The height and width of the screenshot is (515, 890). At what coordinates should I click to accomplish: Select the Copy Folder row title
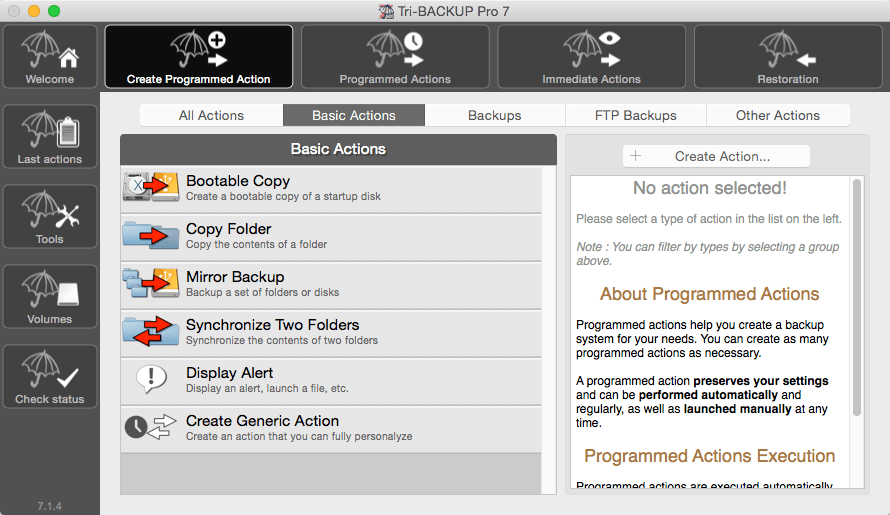[x=229, y=228]
